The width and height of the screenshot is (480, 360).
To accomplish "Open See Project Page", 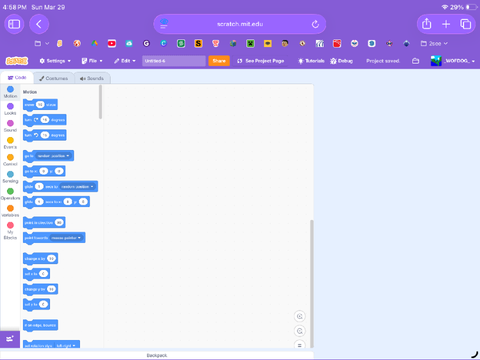I will pyautogui.click(x=260, y=61).
